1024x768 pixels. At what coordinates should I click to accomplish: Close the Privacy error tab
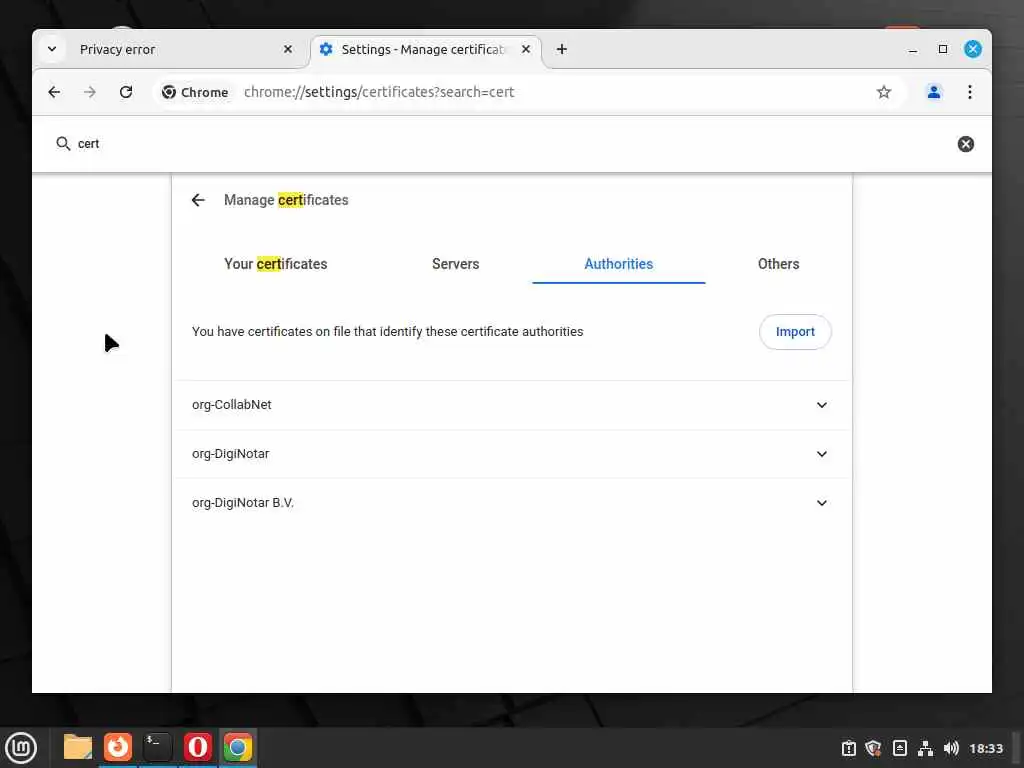[x=288, y=49]
